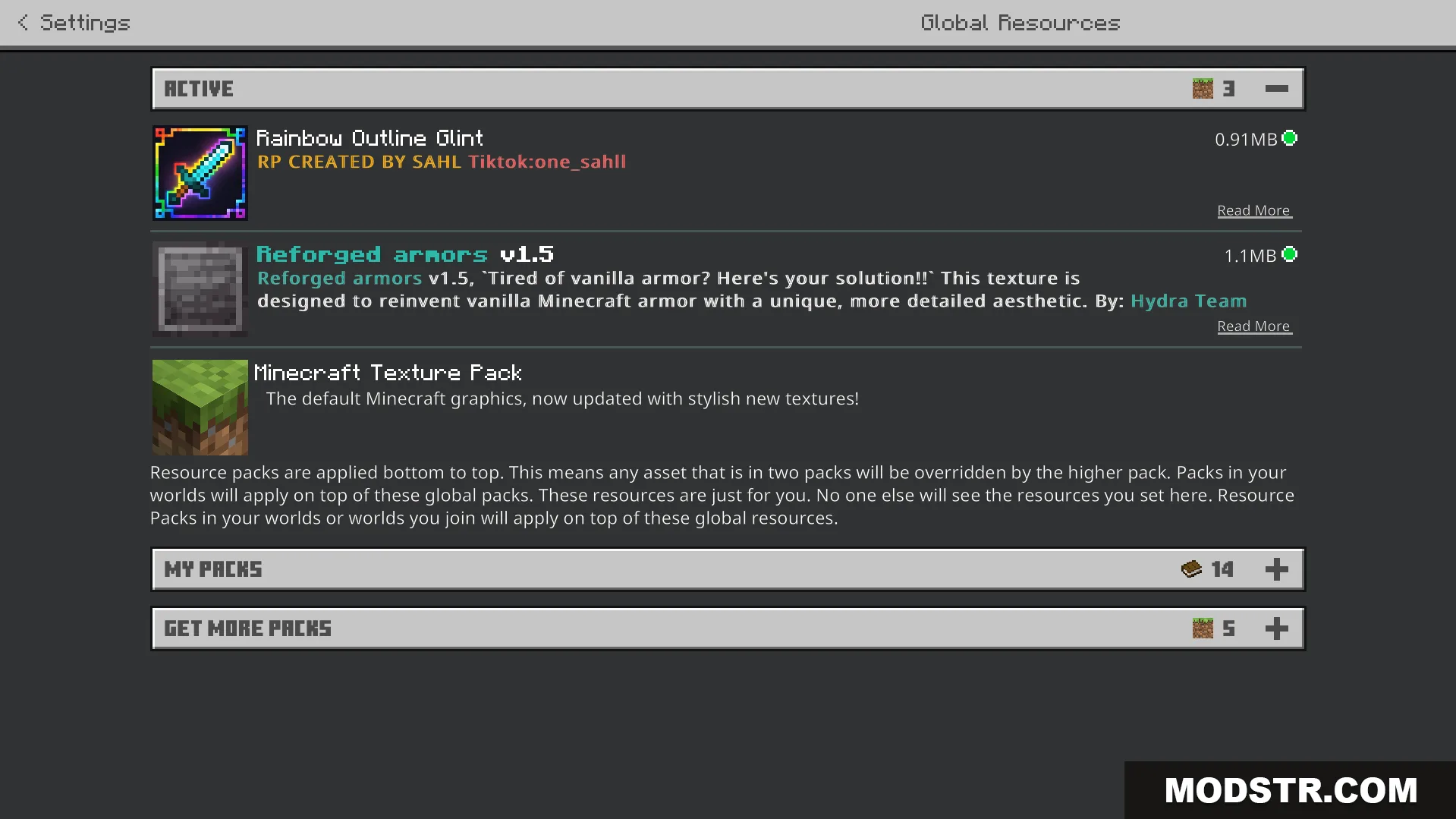The width and height of the screenshot is (1456, 819).
Task: Click the green status dot beside 1.1MB
Action: pyautogui.click(x=1289, y=254)
